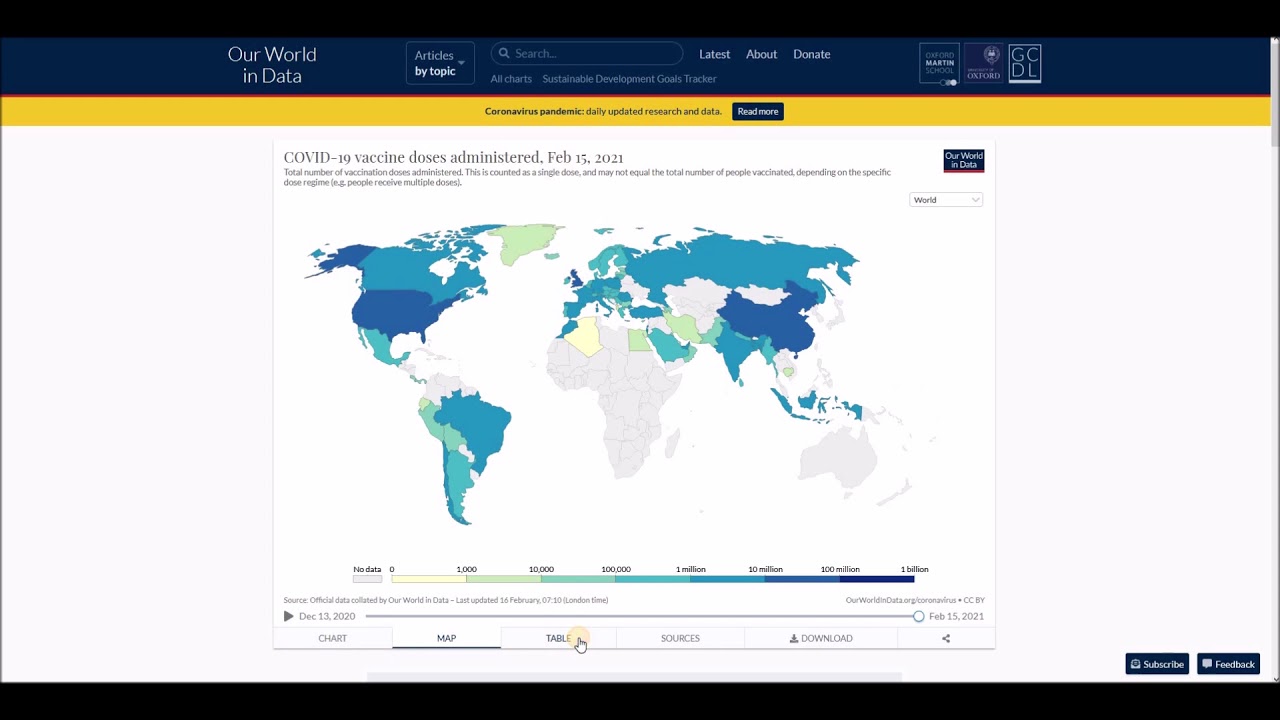Click the timeline slider handle at Feb 15, 2021

[918, 616]
